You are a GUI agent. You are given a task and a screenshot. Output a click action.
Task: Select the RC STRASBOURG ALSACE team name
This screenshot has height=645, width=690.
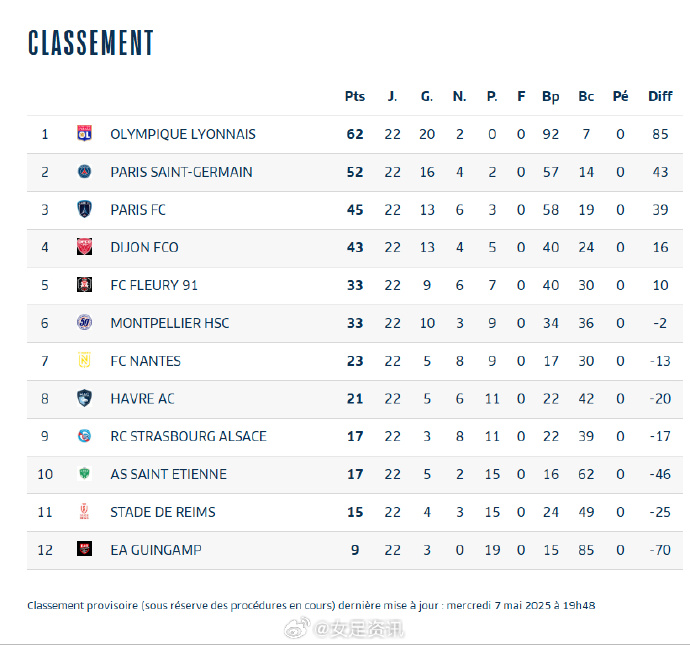click(x=188, y=436)
